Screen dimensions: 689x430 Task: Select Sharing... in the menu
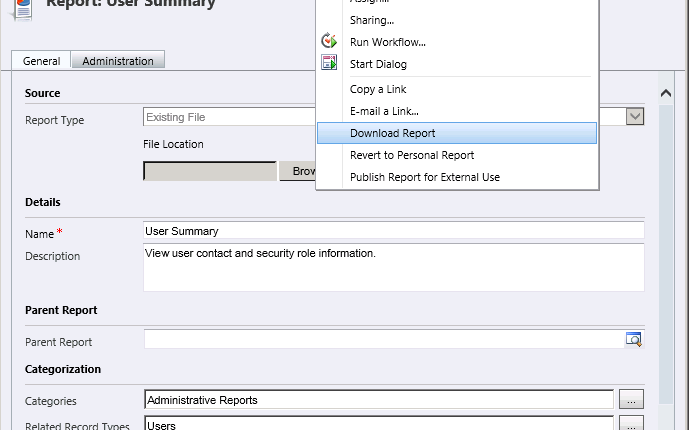[x=371, y=20]
